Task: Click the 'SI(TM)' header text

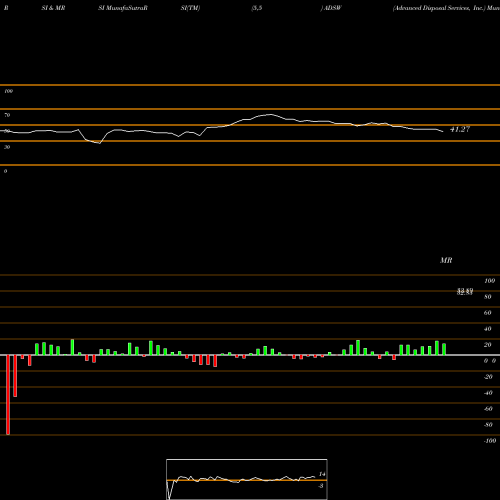Action: click(x=190, y=8)
